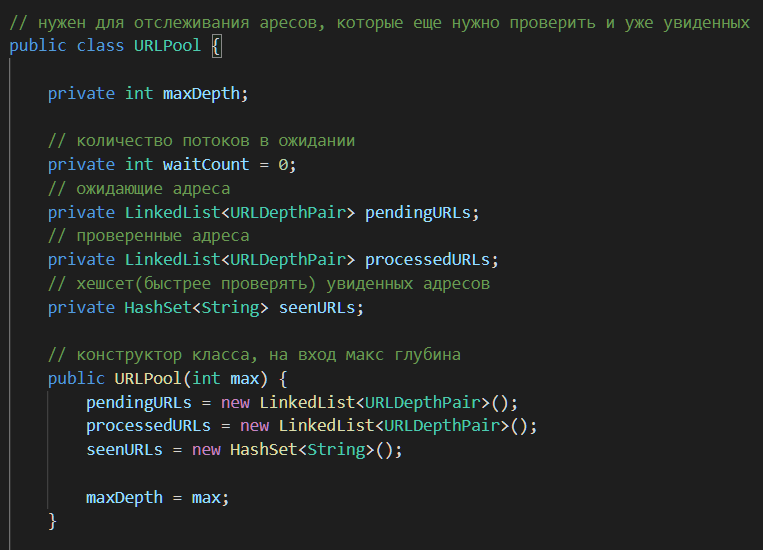This screenshot has width=763, height=550.
Task: Click the URLPool class name in declaration
Action: (x=167, y=46)
